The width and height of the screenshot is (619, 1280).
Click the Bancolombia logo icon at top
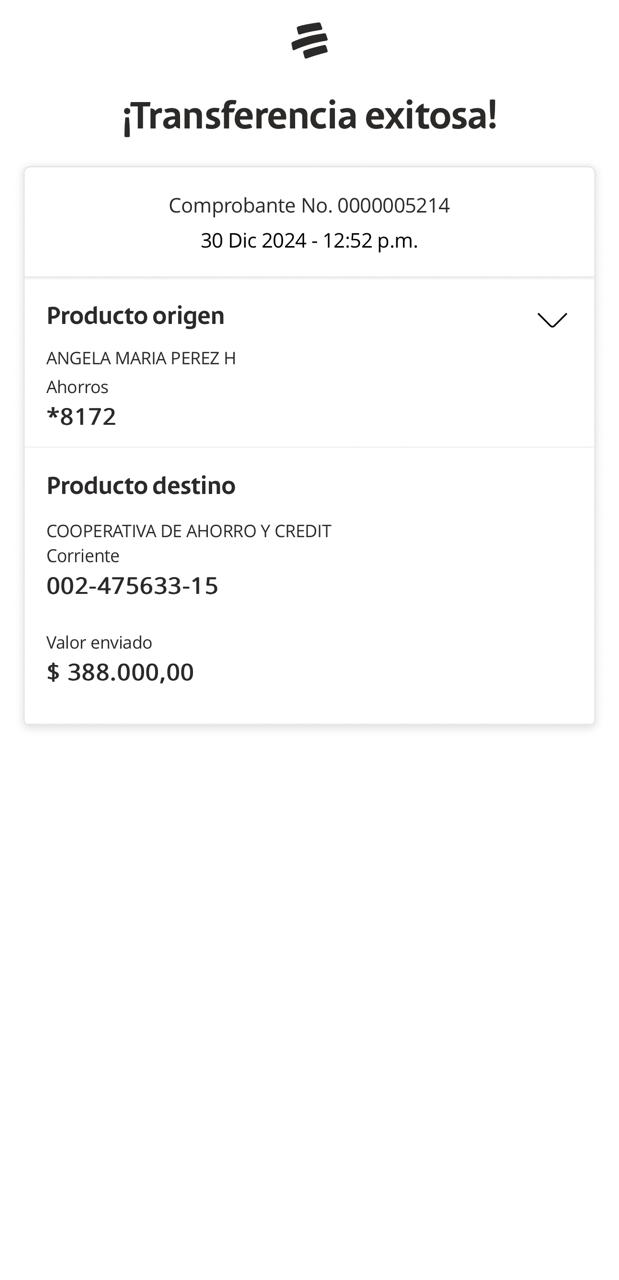click(x=309, y=40)
